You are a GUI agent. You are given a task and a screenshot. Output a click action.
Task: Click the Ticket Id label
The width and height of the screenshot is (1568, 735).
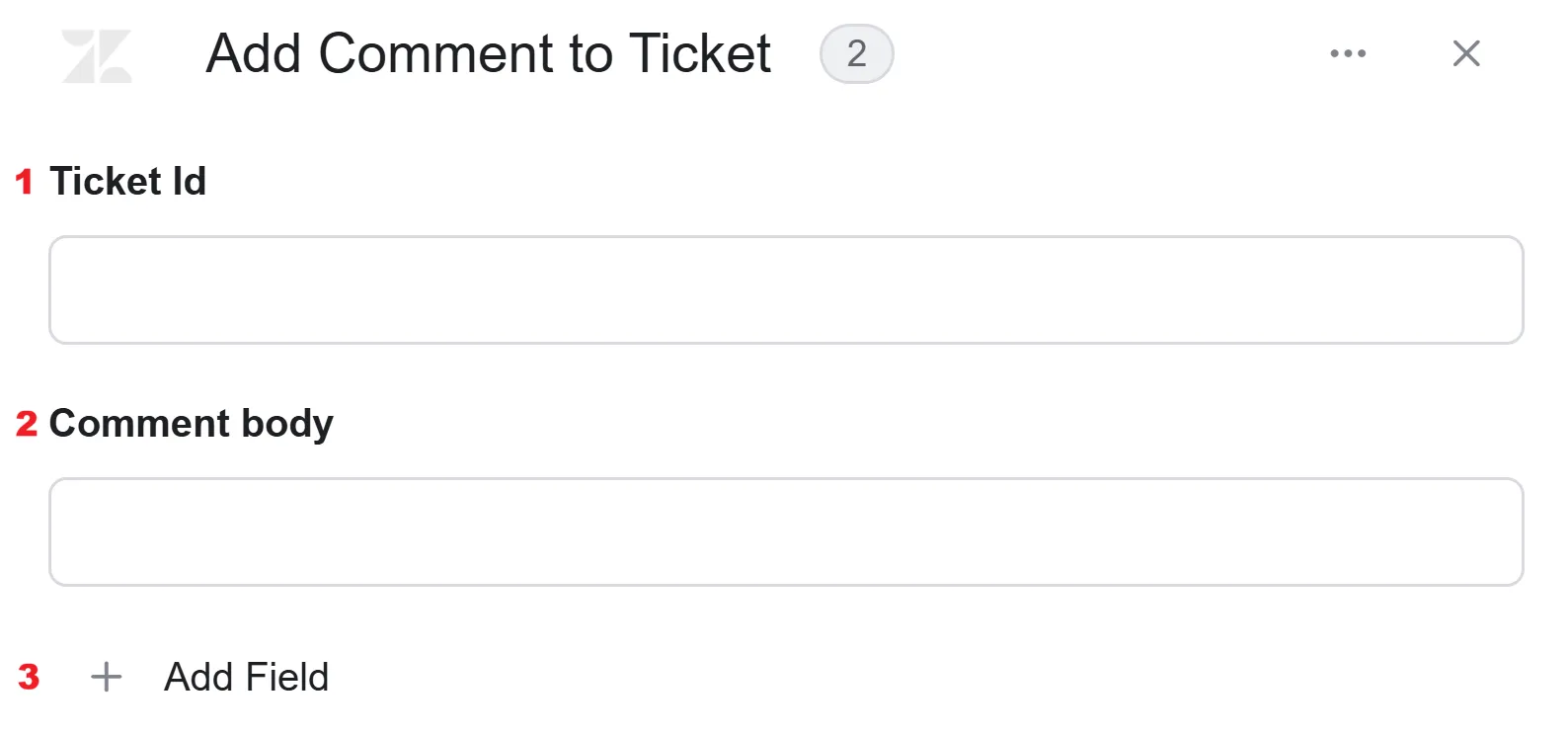127,182
